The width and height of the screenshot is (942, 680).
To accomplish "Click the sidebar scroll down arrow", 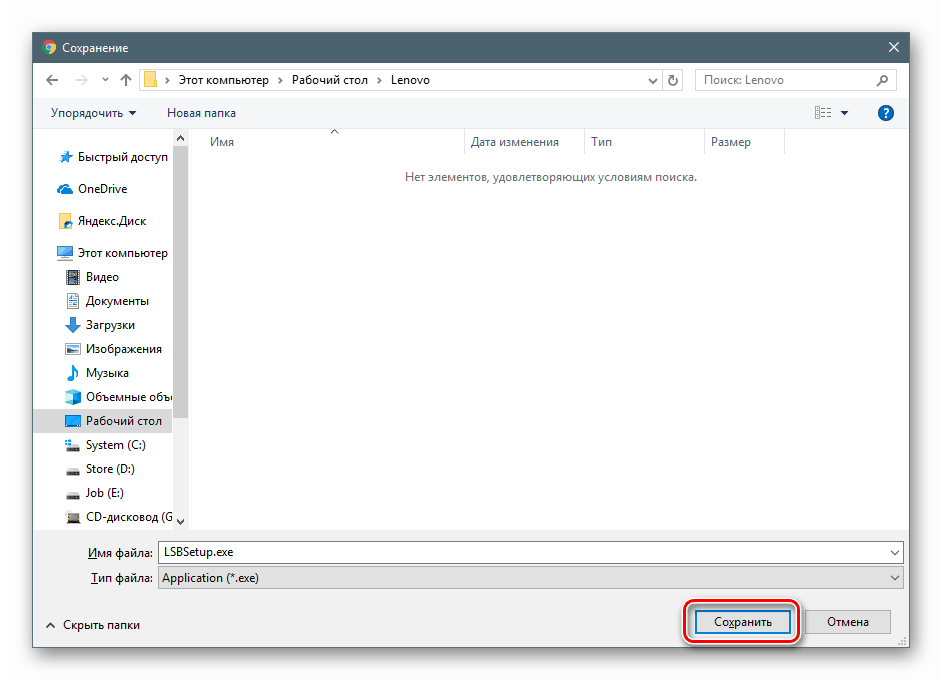I will [181, 522].
